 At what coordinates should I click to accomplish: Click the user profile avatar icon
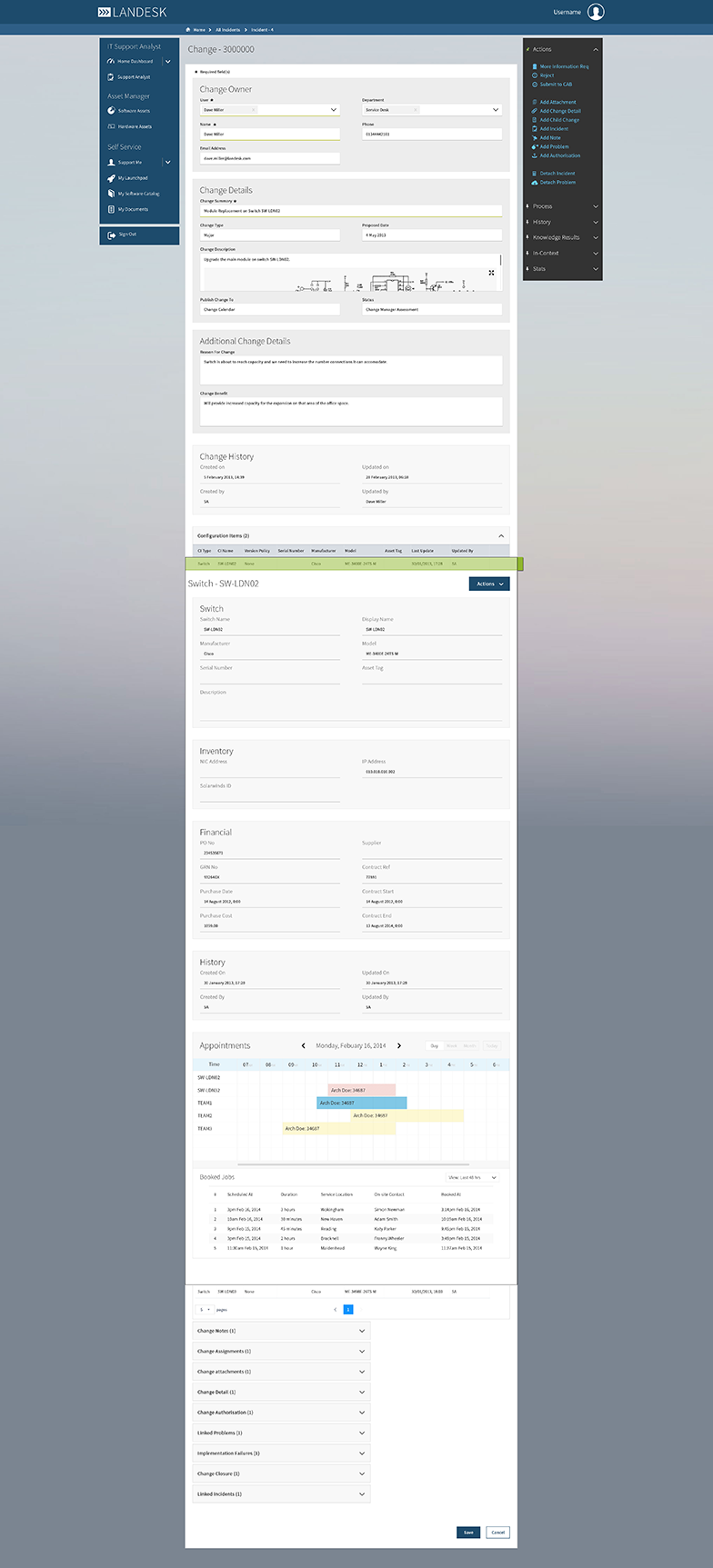coord(595,12)
